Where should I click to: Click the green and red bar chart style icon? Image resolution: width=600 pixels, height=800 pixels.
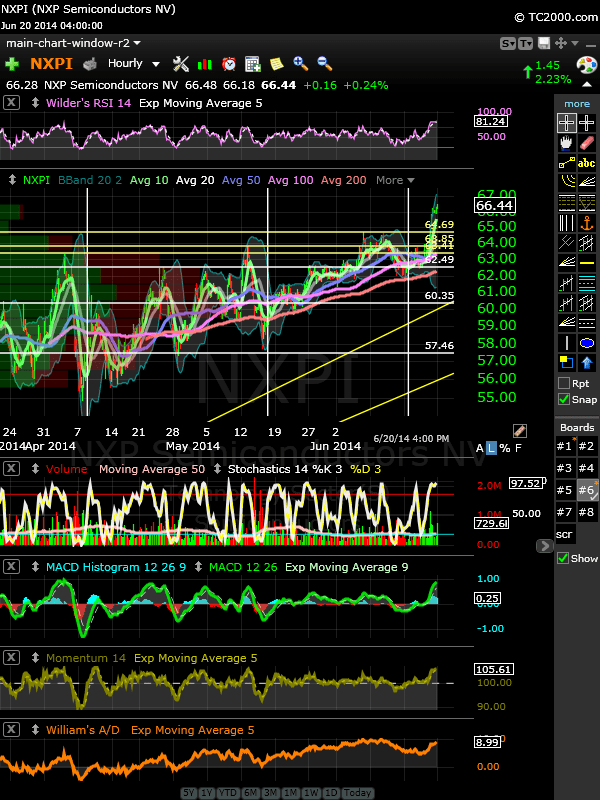[x=205, y=64]
